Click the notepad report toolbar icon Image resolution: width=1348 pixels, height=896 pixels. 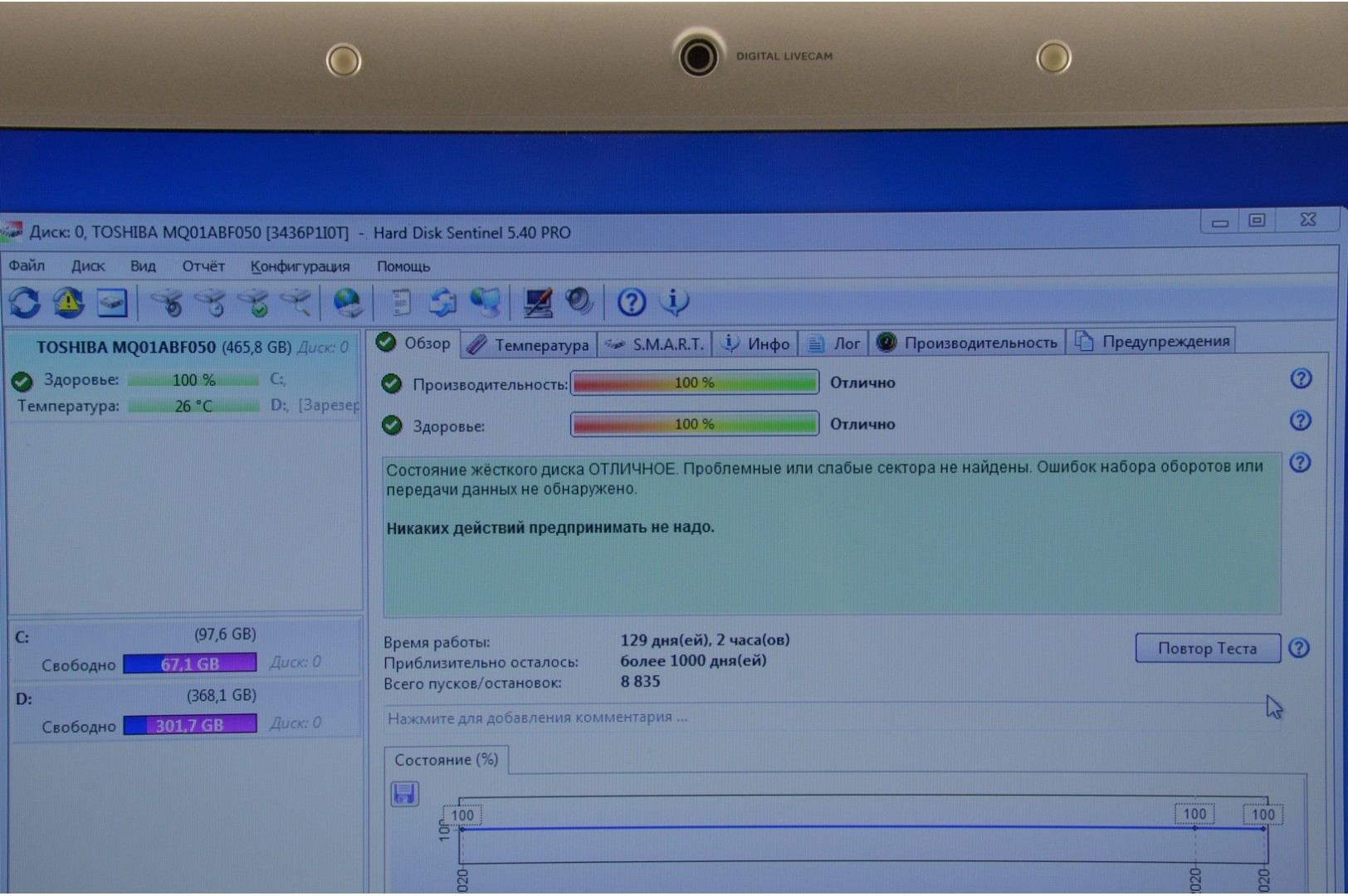click(401, 303)
